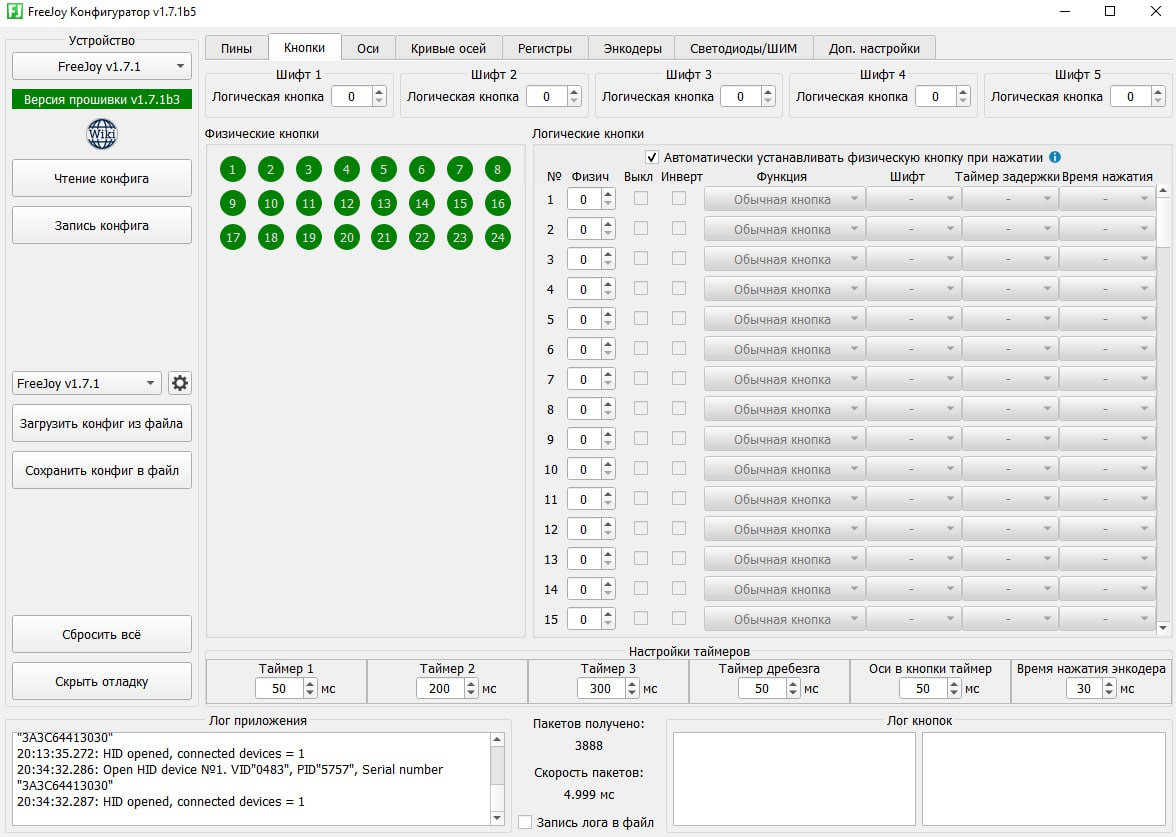Click the logical buttons list vertical scrollbar
This screenshot has width=1176, height=837.
(1163, 409)
